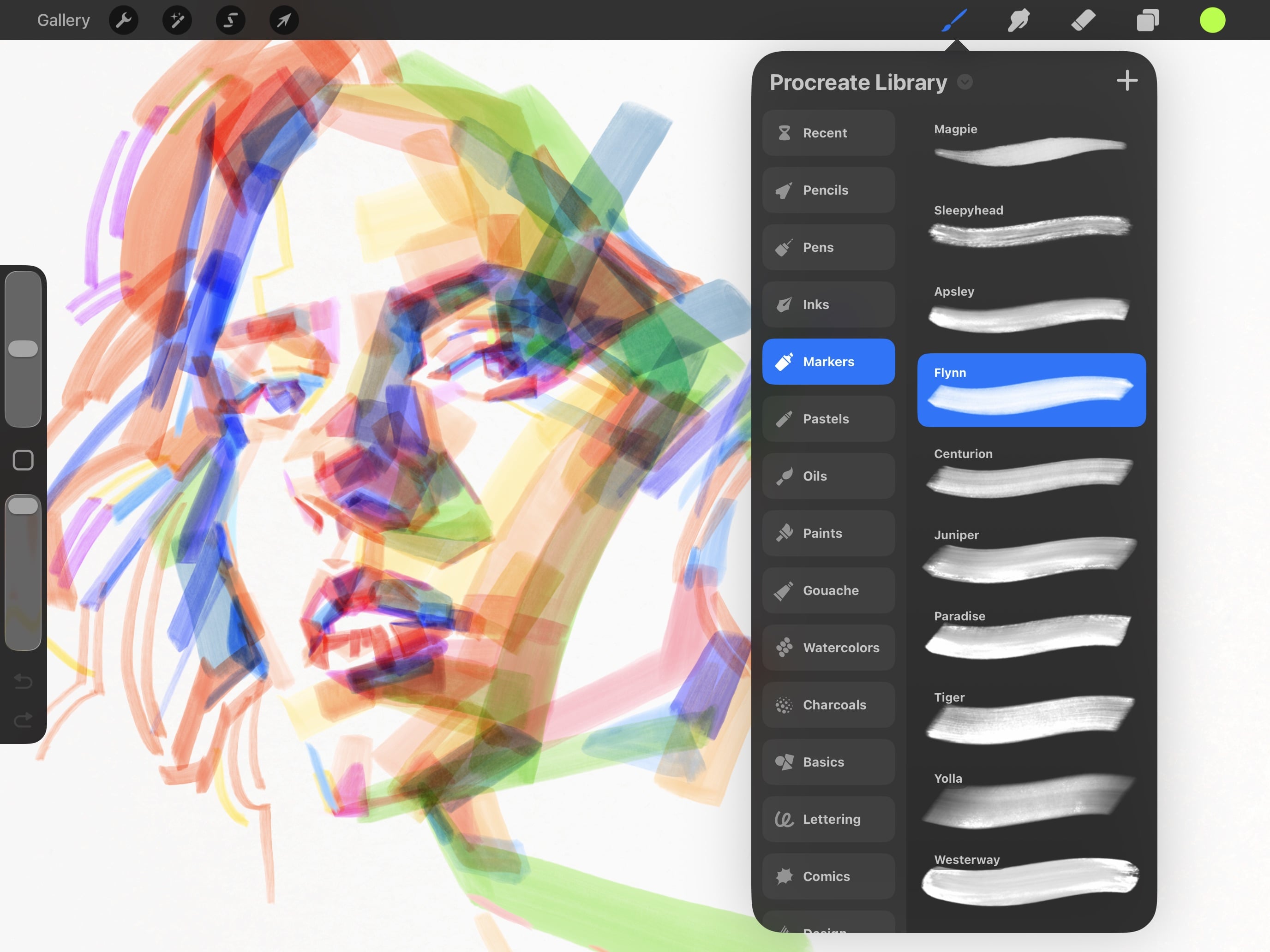Image resolution: width=1270 pixels, height=952 pixels.
Task: Select the Selection tool
Action: point(230,19)
